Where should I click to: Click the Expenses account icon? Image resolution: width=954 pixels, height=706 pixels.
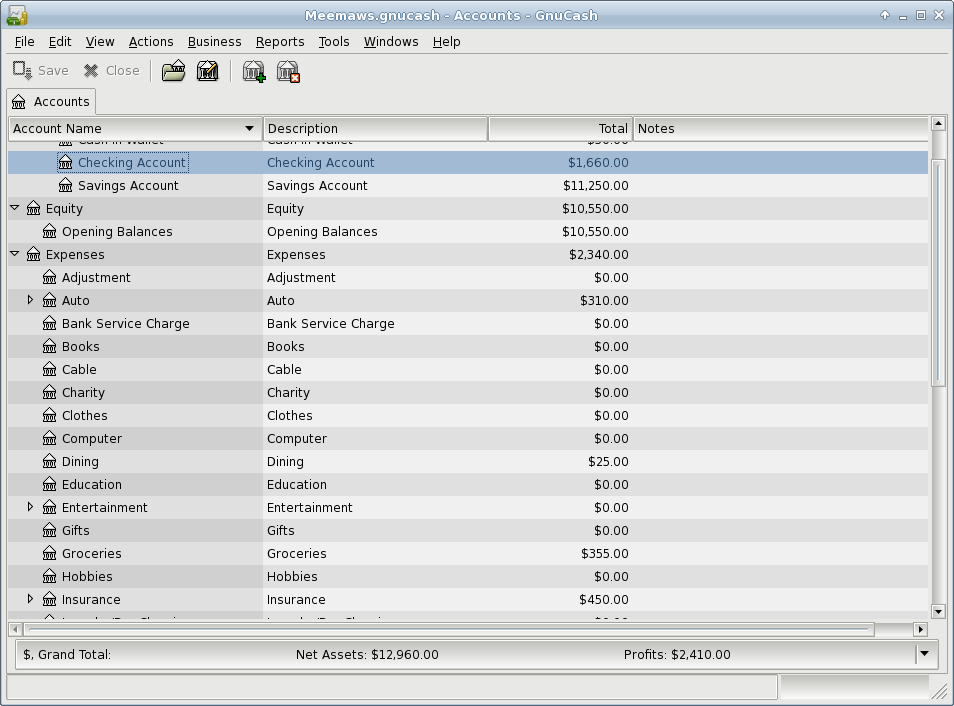33,254
